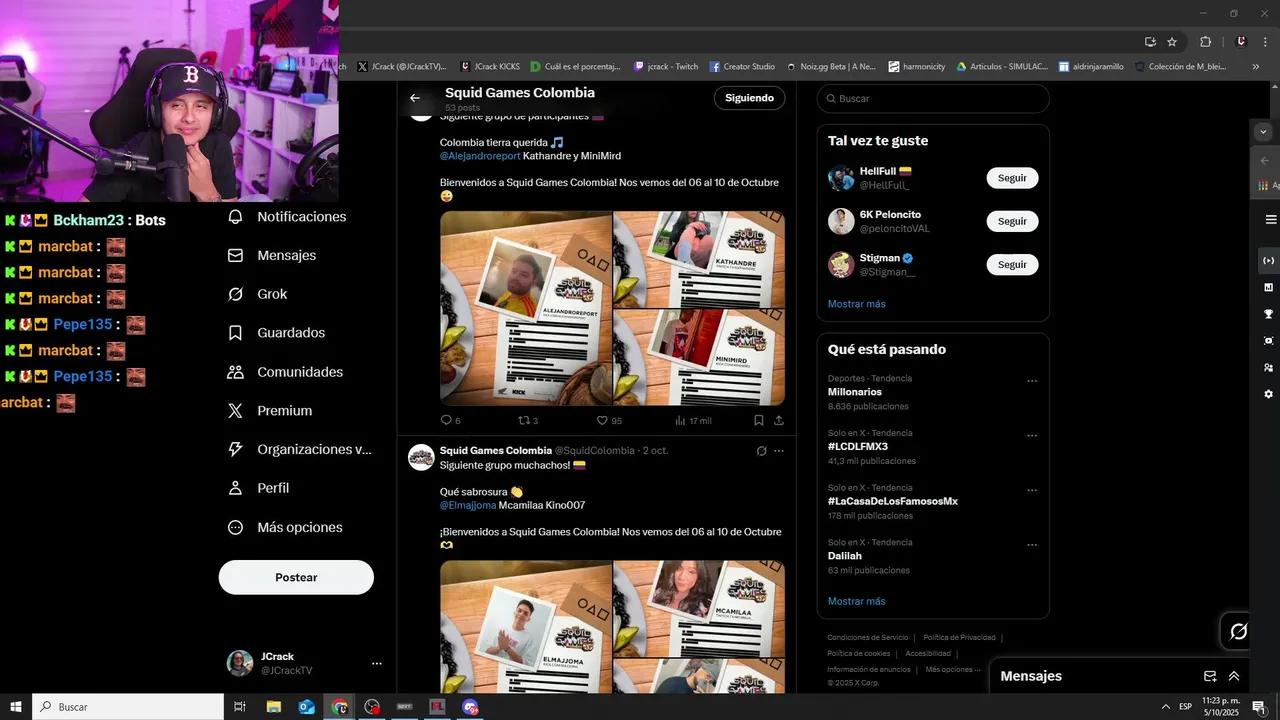Image resolution: width=1280 pixels, height=720 pixels.
Task: Go back with the arrow beside Squid Games Colombia
Action: click(415, 98)
